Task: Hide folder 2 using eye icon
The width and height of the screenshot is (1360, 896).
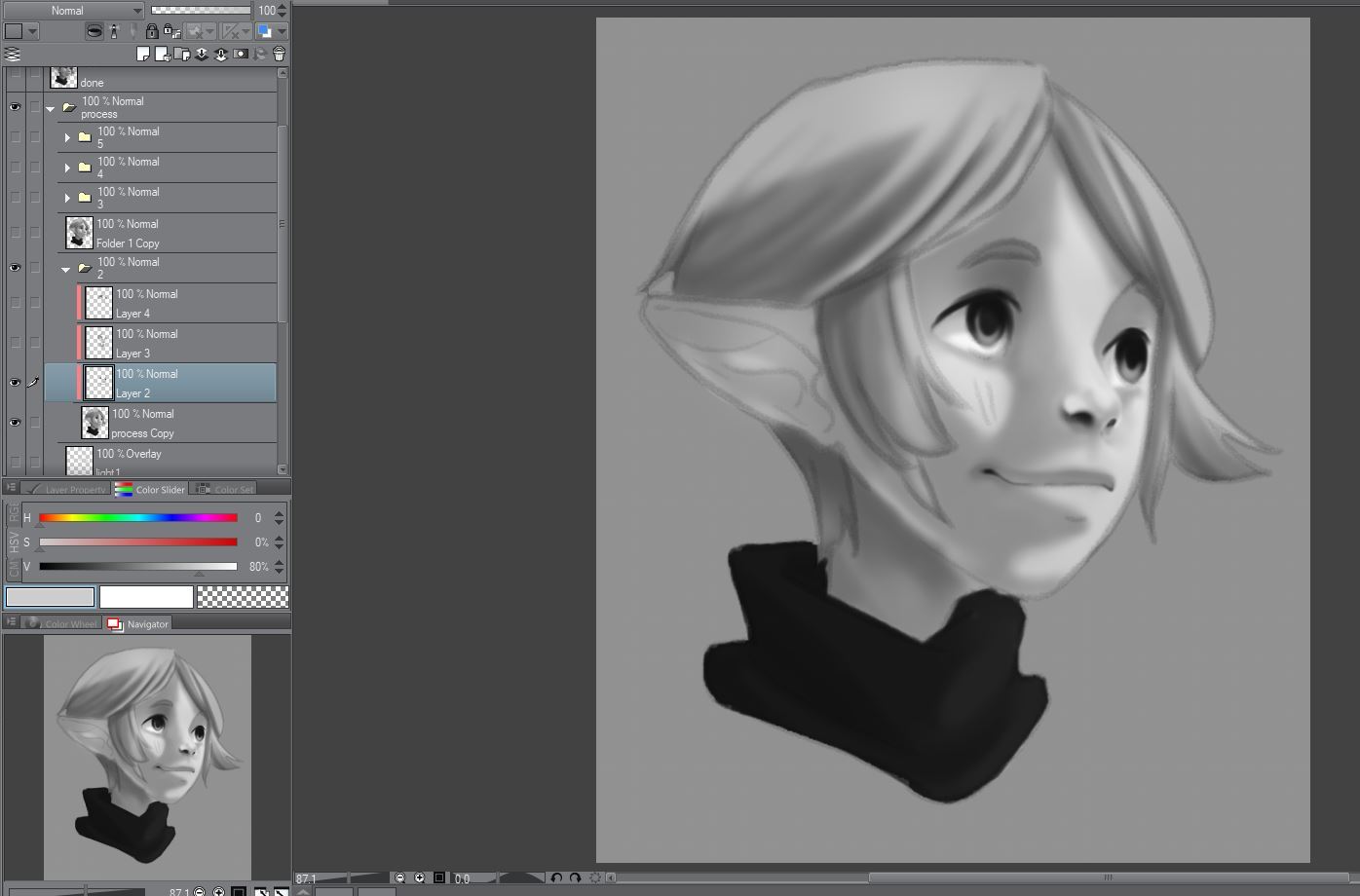Action: point(14,267)
